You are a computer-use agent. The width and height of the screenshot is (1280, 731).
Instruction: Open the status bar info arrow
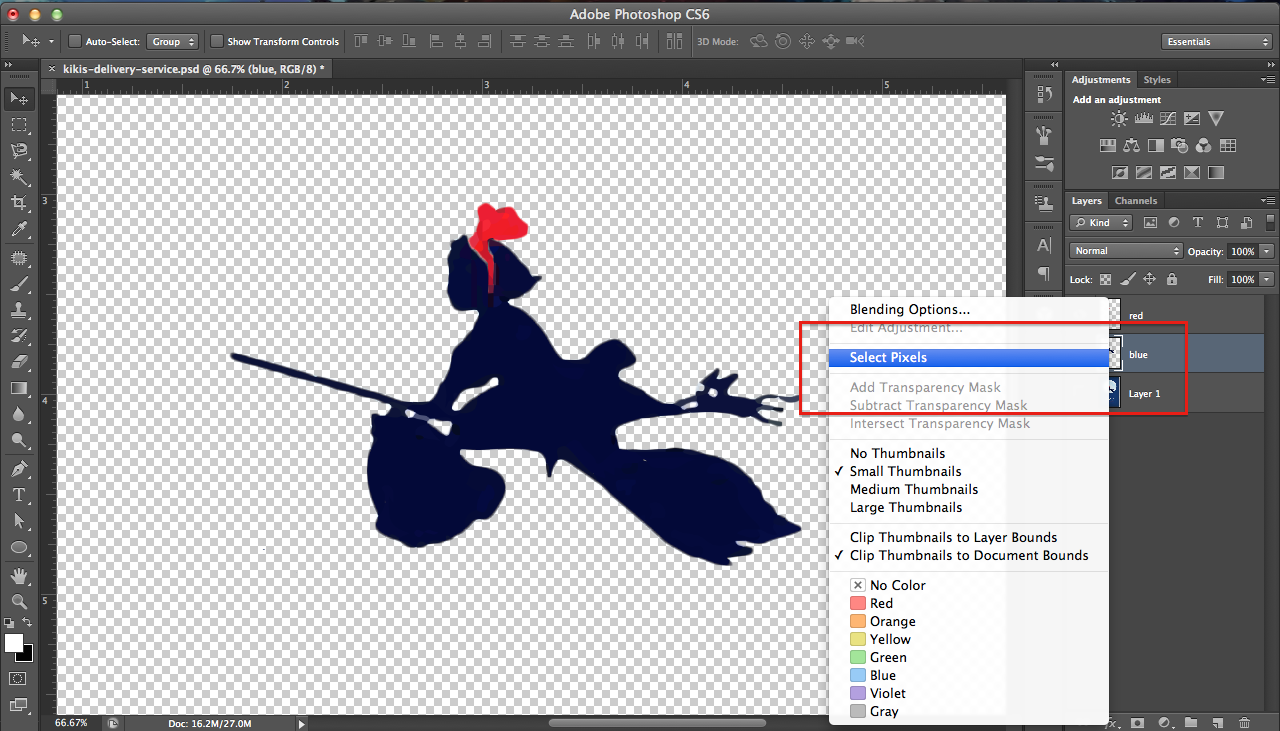[301, 723]
